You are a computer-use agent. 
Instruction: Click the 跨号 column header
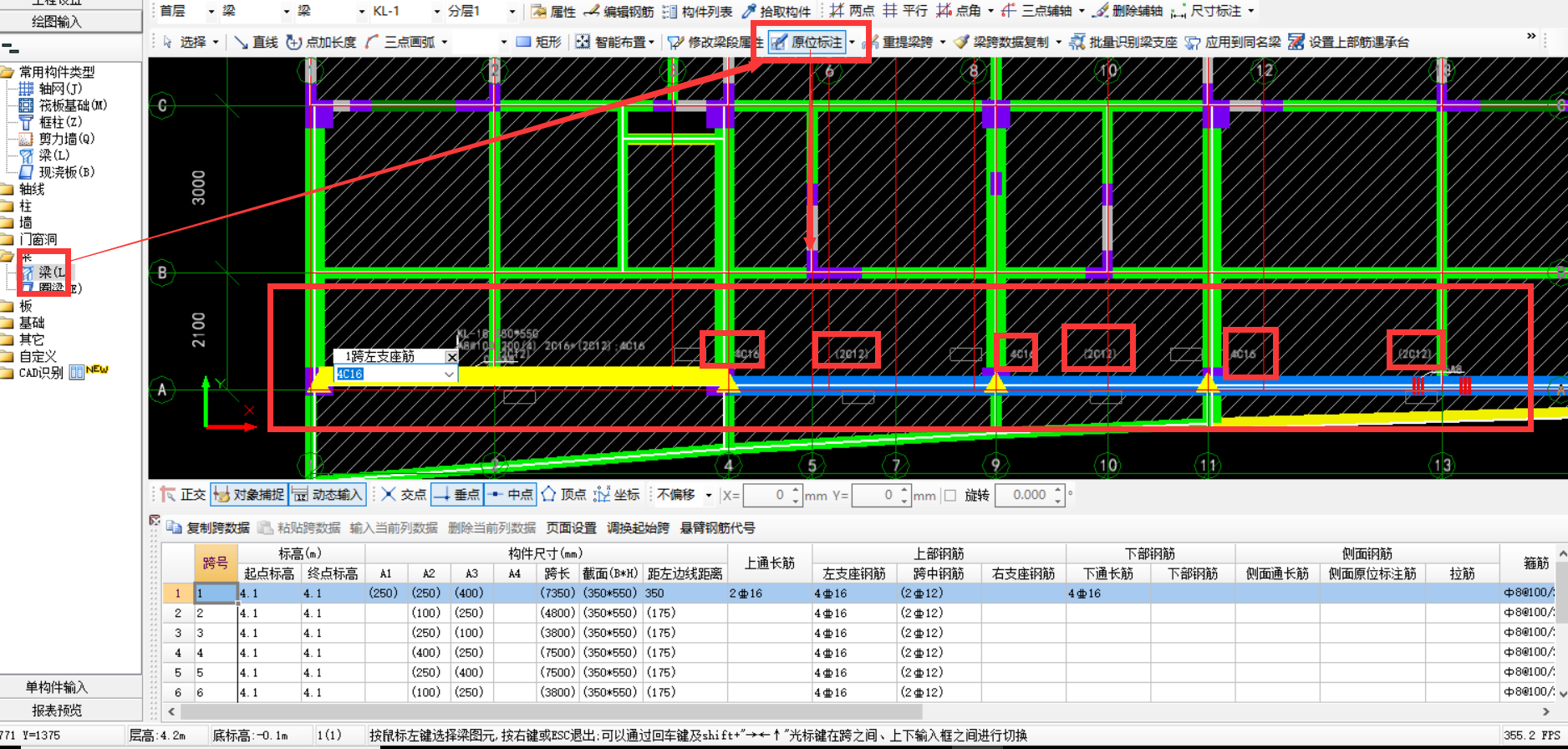click(x=216, y=563)
